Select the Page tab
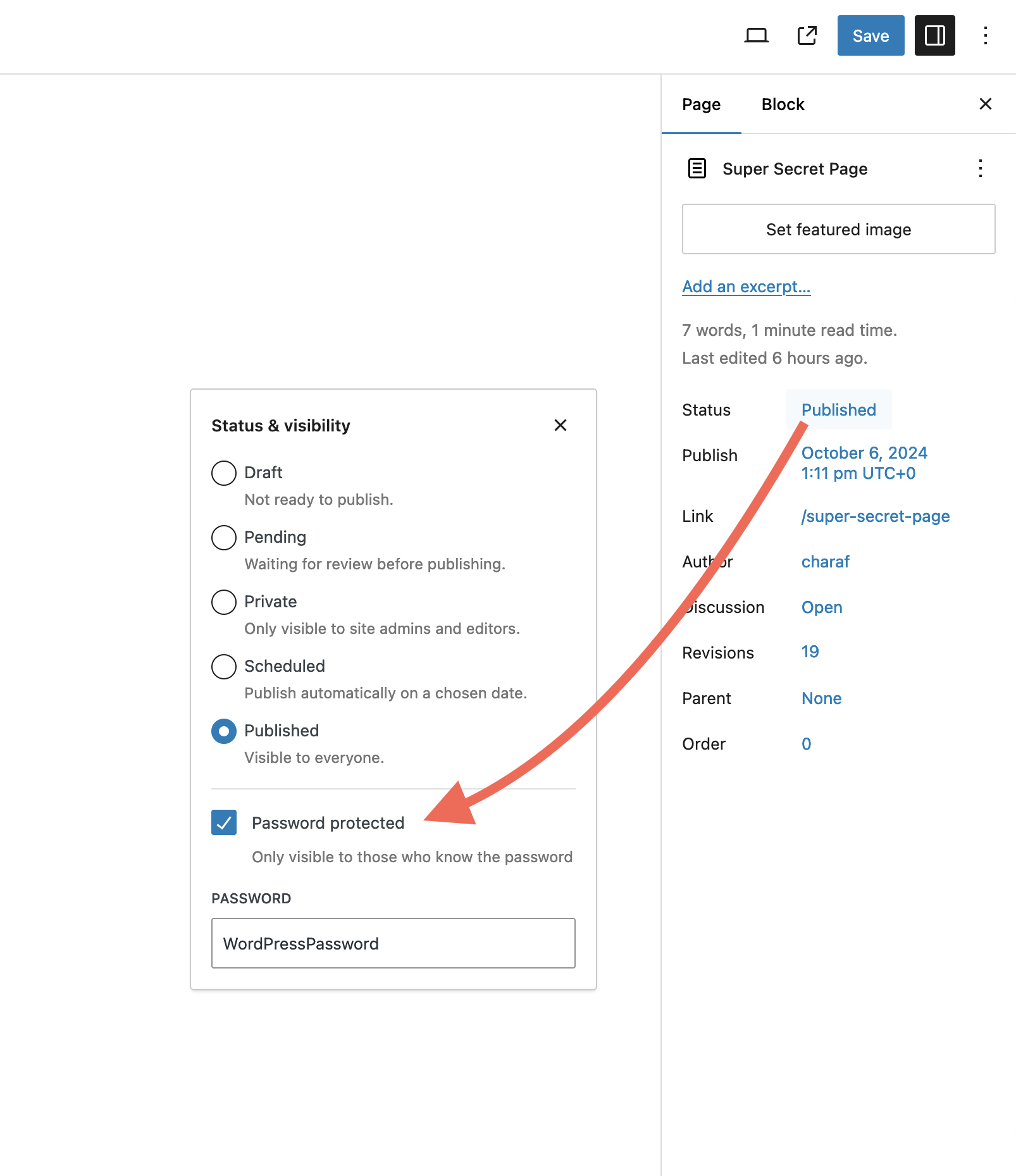 [701, 104]
